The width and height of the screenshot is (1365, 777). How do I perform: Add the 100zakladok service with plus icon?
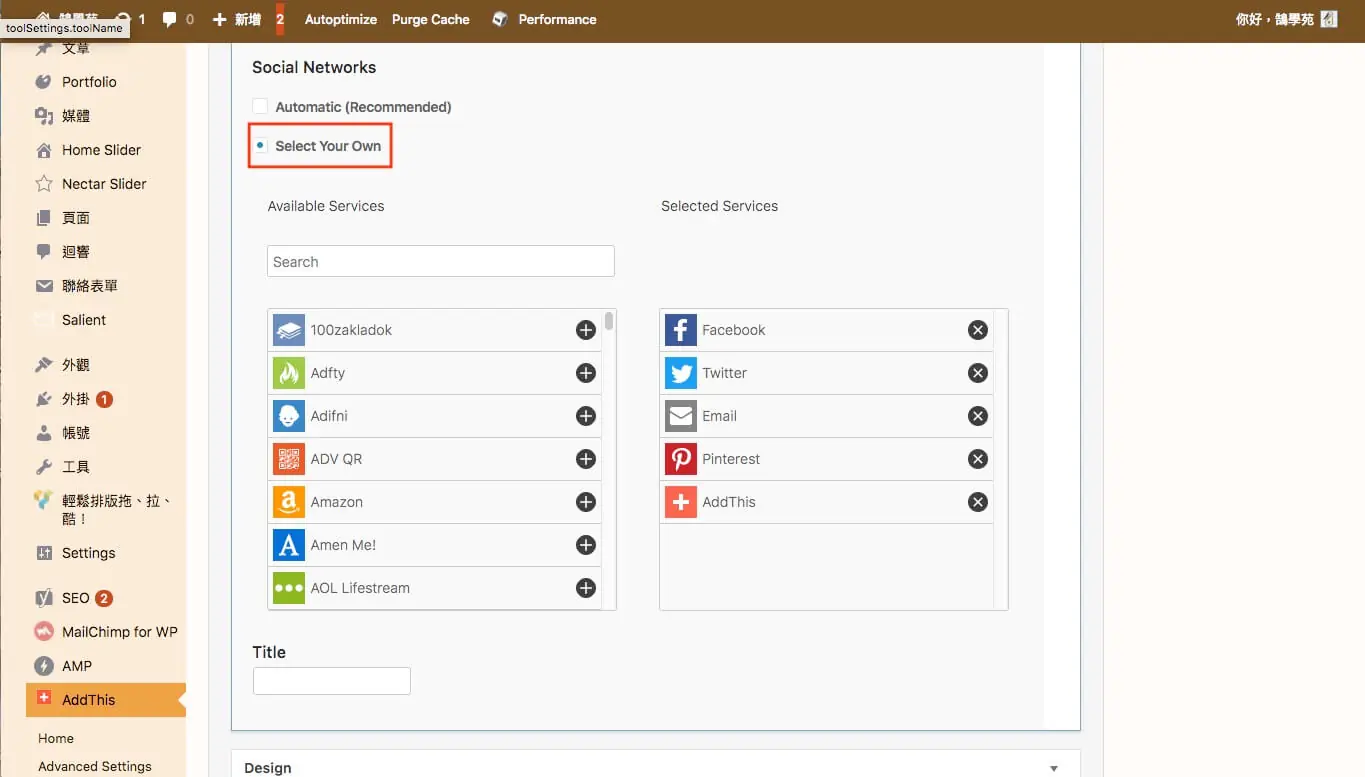click(586, 330)
